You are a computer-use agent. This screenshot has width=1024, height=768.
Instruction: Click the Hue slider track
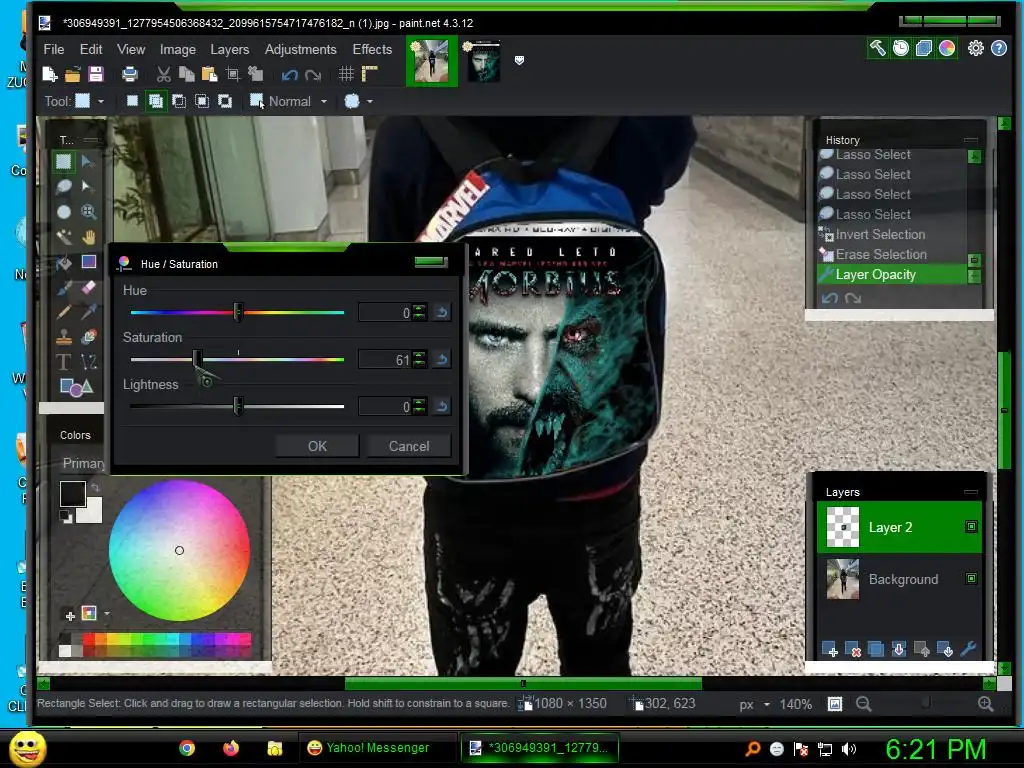tap(237, 312)
